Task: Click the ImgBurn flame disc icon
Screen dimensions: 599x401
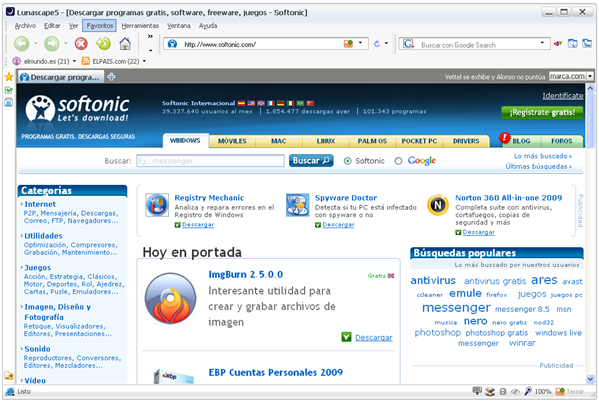Action: click(x=170, y=299)
